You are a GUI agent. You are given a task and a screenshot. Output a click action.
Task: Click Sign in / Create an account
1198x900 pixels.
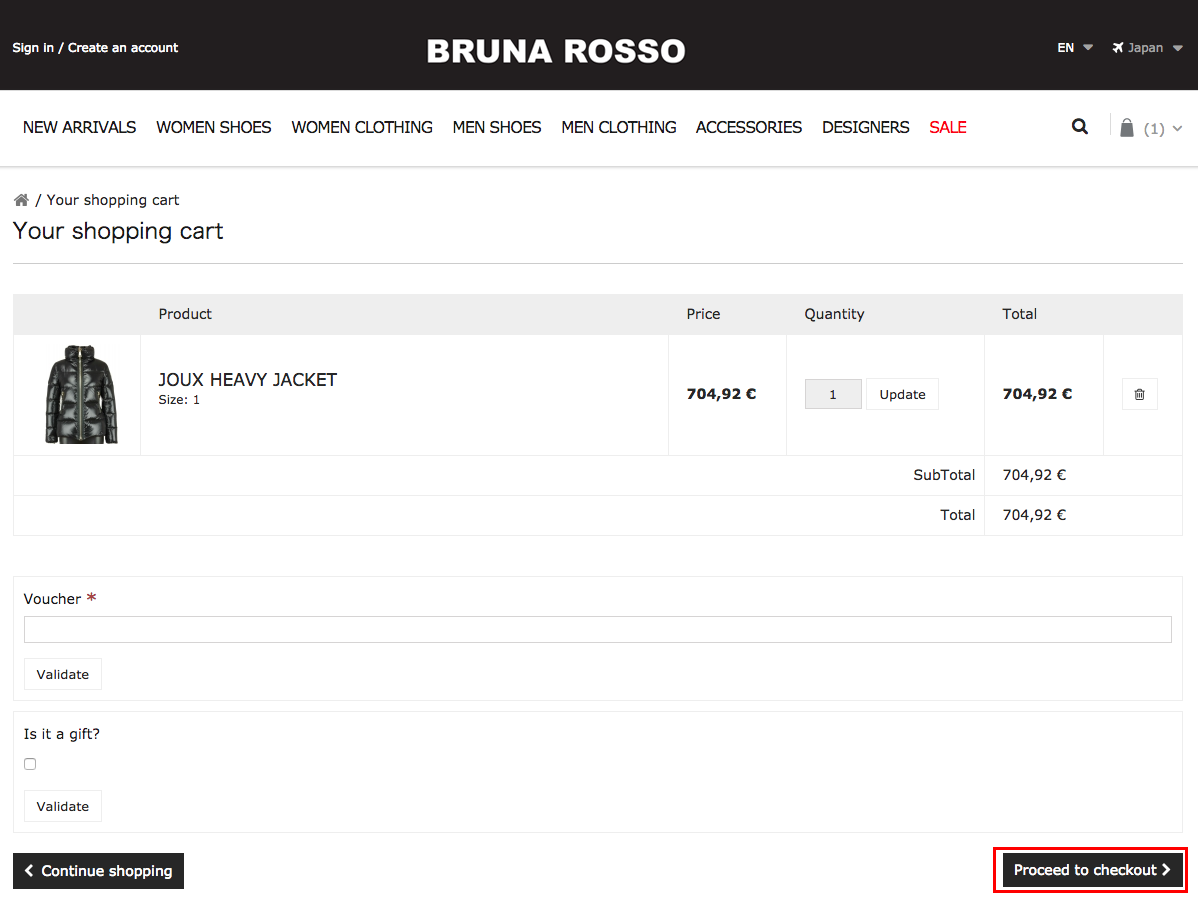(95, 47)
